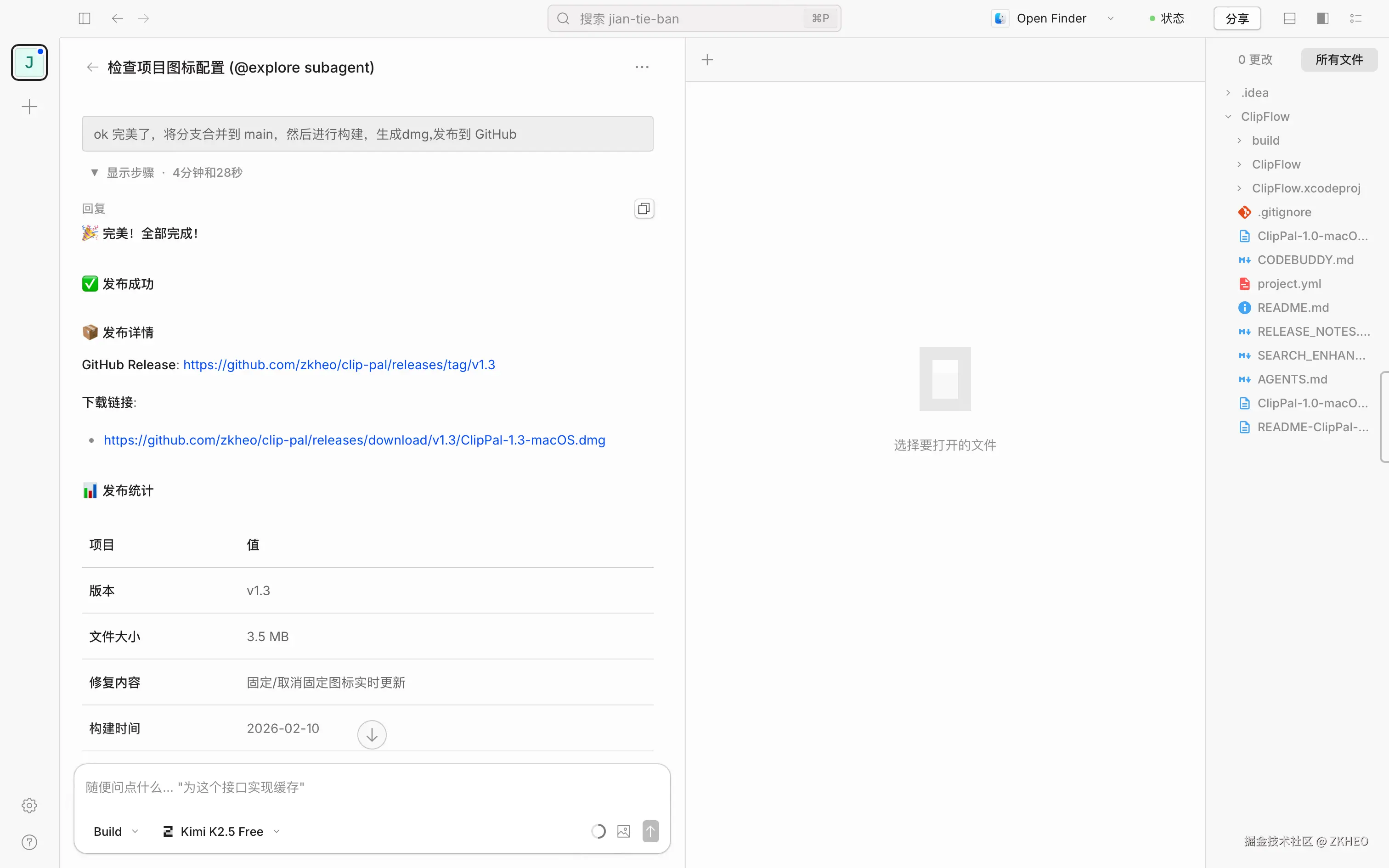
Task: Open settings via the gear icon
Action: (29, 806)
